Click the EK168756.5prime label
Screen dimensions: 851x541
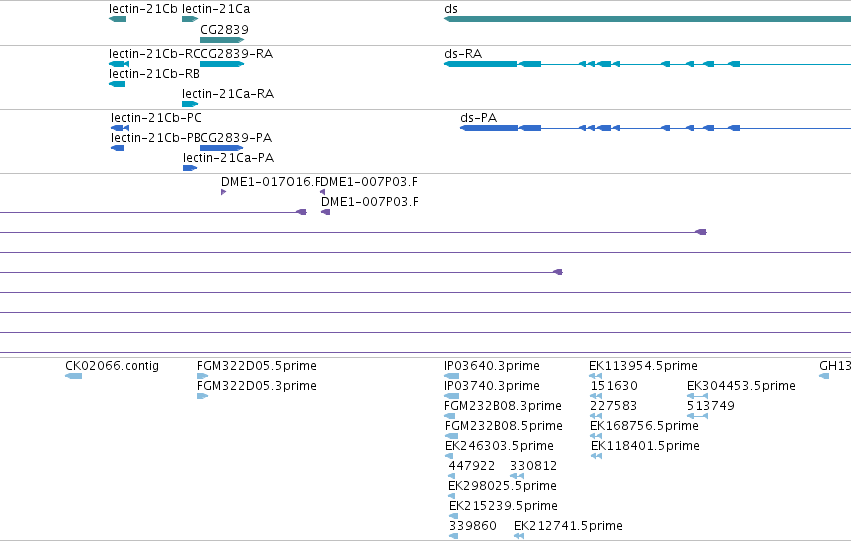tap(644, 426)
